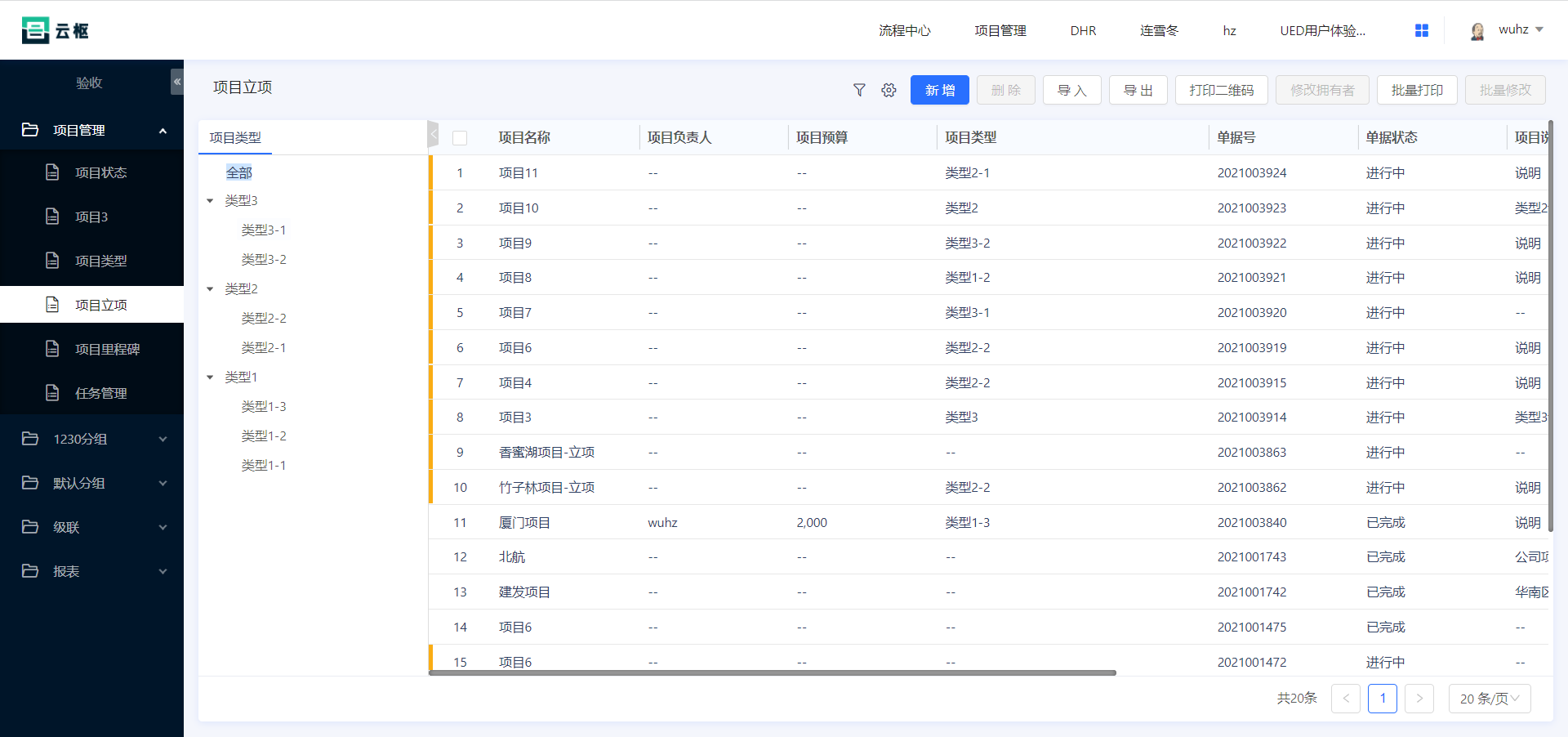
Task: Select 类型2-2 tree node
Action: (x=264, y=319)
